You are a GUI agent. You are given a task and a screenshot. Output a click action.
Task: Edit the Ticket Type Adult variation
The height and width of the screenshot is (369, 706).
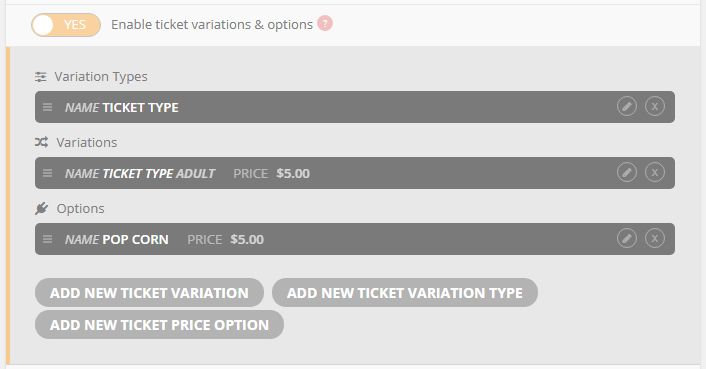tap(627, 172)
